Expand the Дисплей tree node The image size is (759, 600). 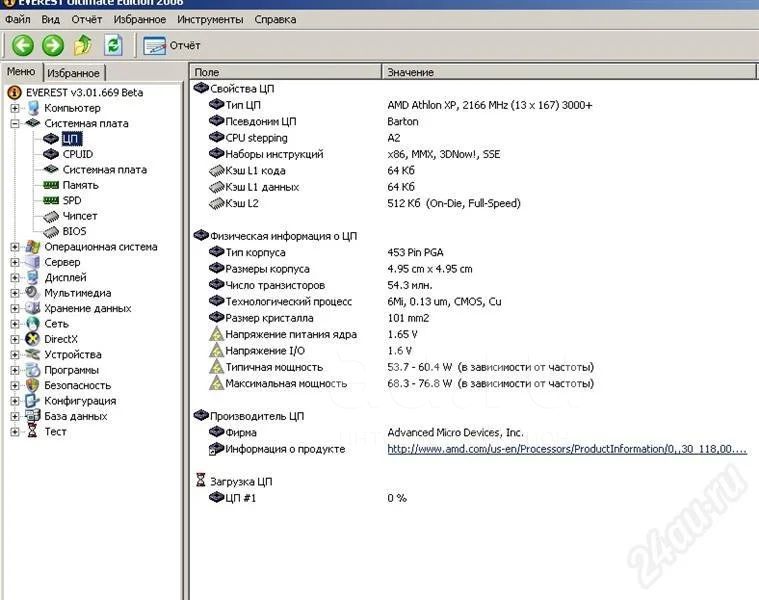[x=15, y=278]
